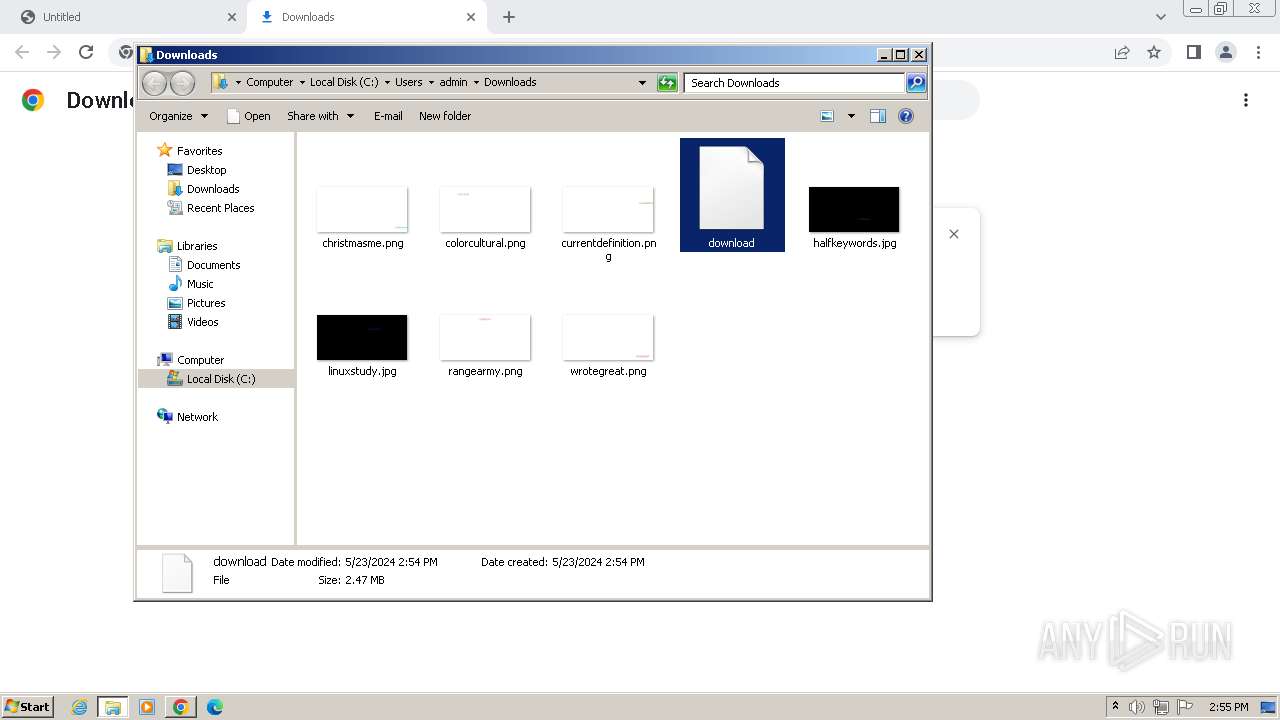Bookmark page with star icon
1280x720 pixels.
pos(1154,52)
